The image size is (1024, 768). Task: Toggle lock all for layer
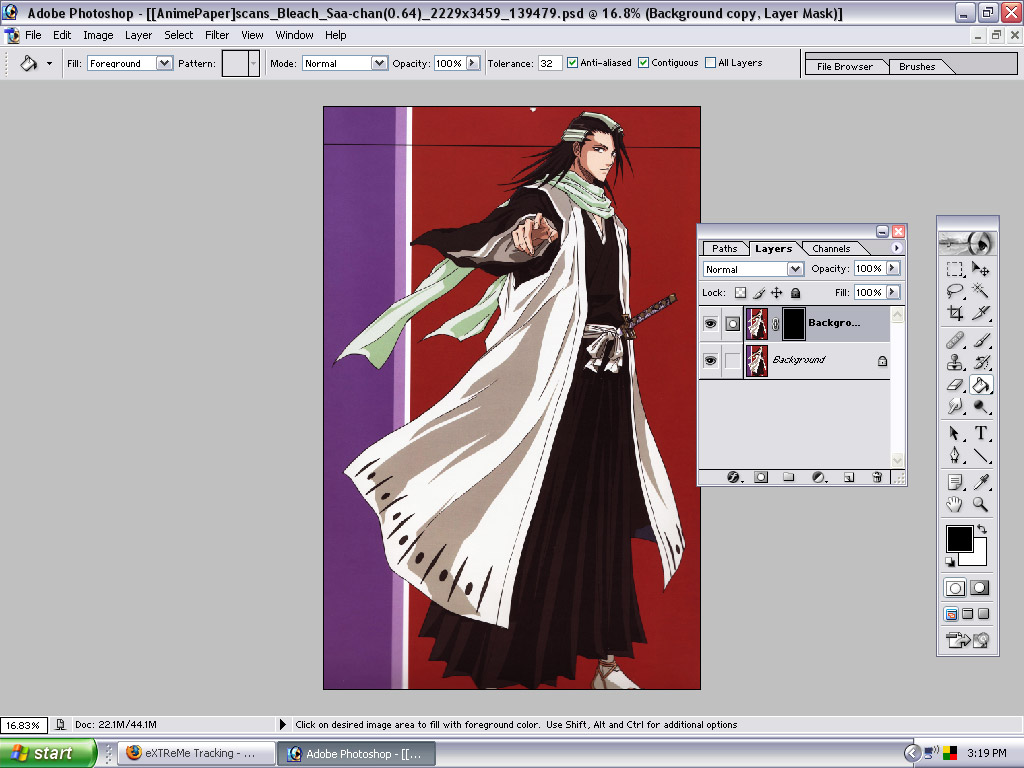click(795, 293)
